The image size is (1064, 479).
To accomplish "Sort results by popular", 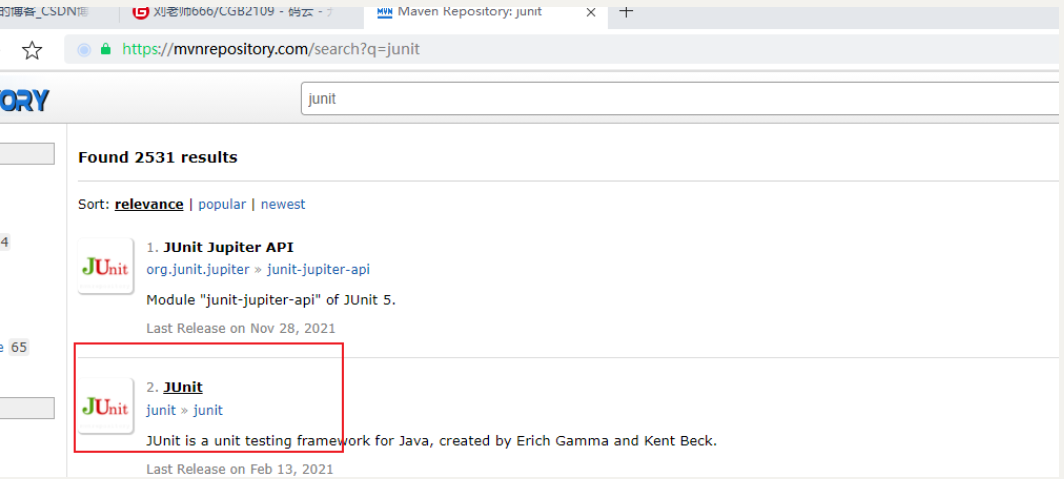I will tap(222, 204).
